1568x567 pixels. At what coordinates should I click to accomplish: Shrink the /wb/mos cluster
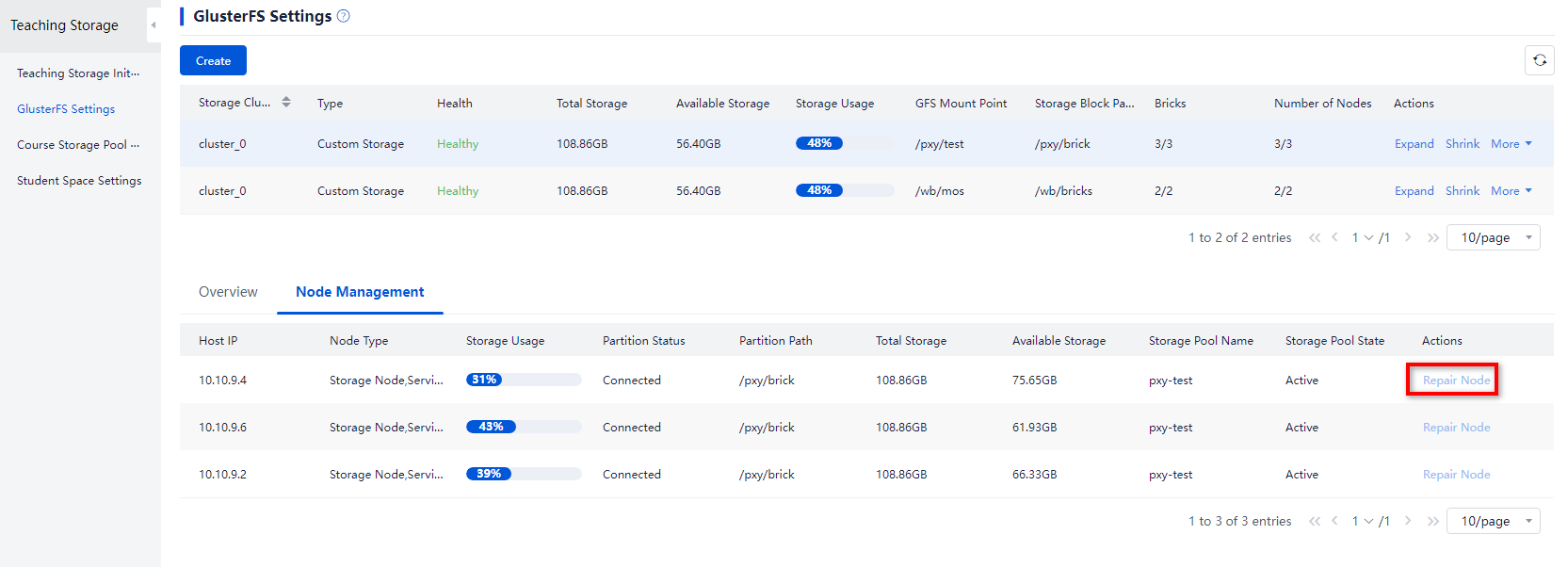coord(1463,191)
